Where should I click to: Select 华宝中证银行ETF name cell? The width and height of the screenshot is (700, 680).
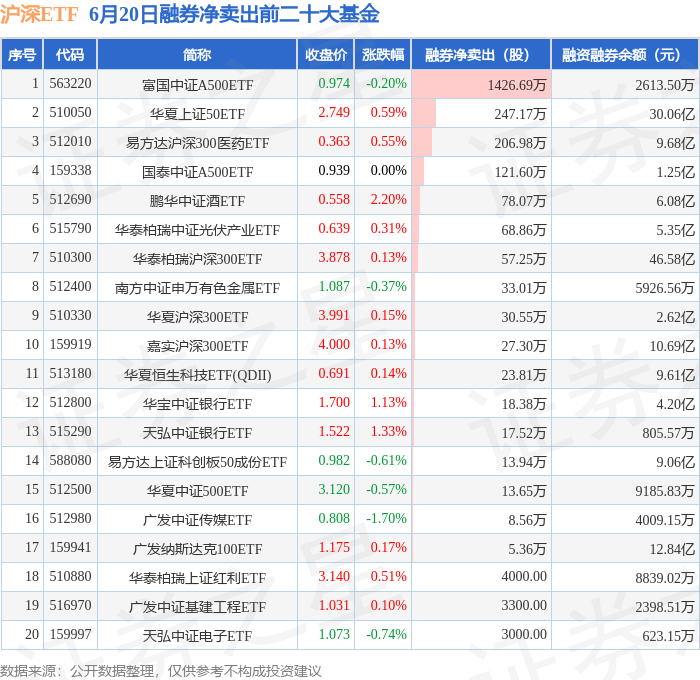point(197,404)
